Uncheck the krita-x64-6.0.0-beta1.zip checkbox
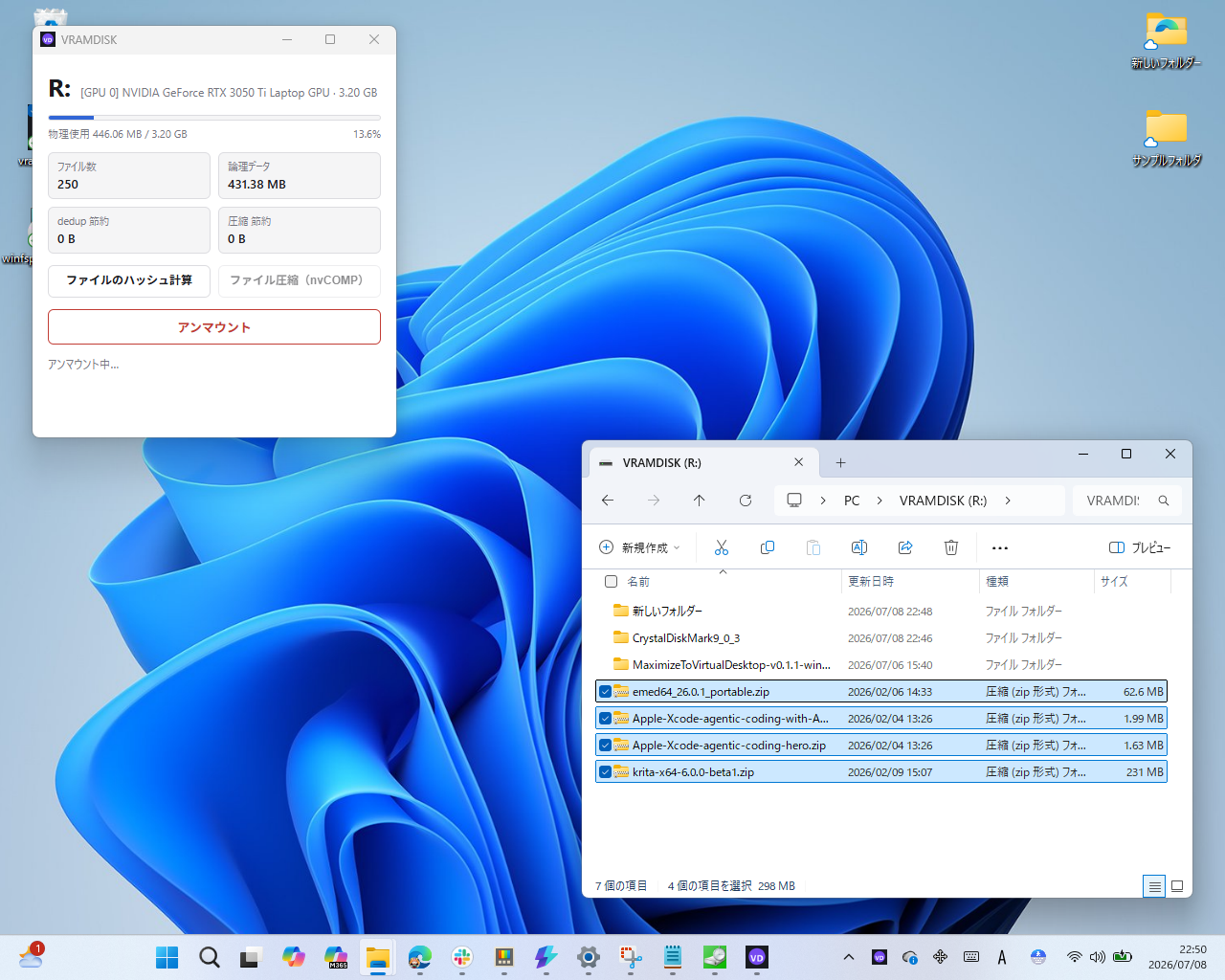1225x980 pixels. click(x=606, y=771)
